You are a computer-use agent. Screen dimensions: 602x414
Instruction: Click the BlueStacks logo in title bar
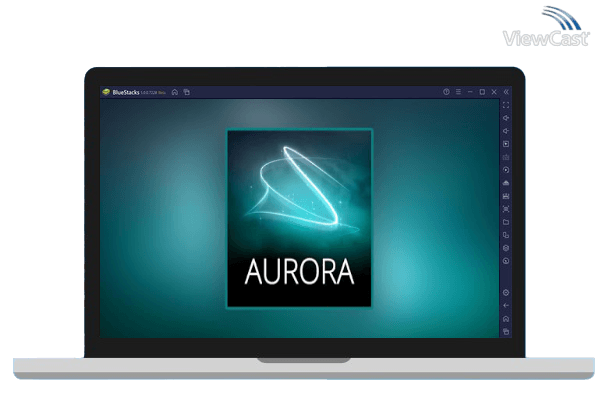click(x=106, y=92)
